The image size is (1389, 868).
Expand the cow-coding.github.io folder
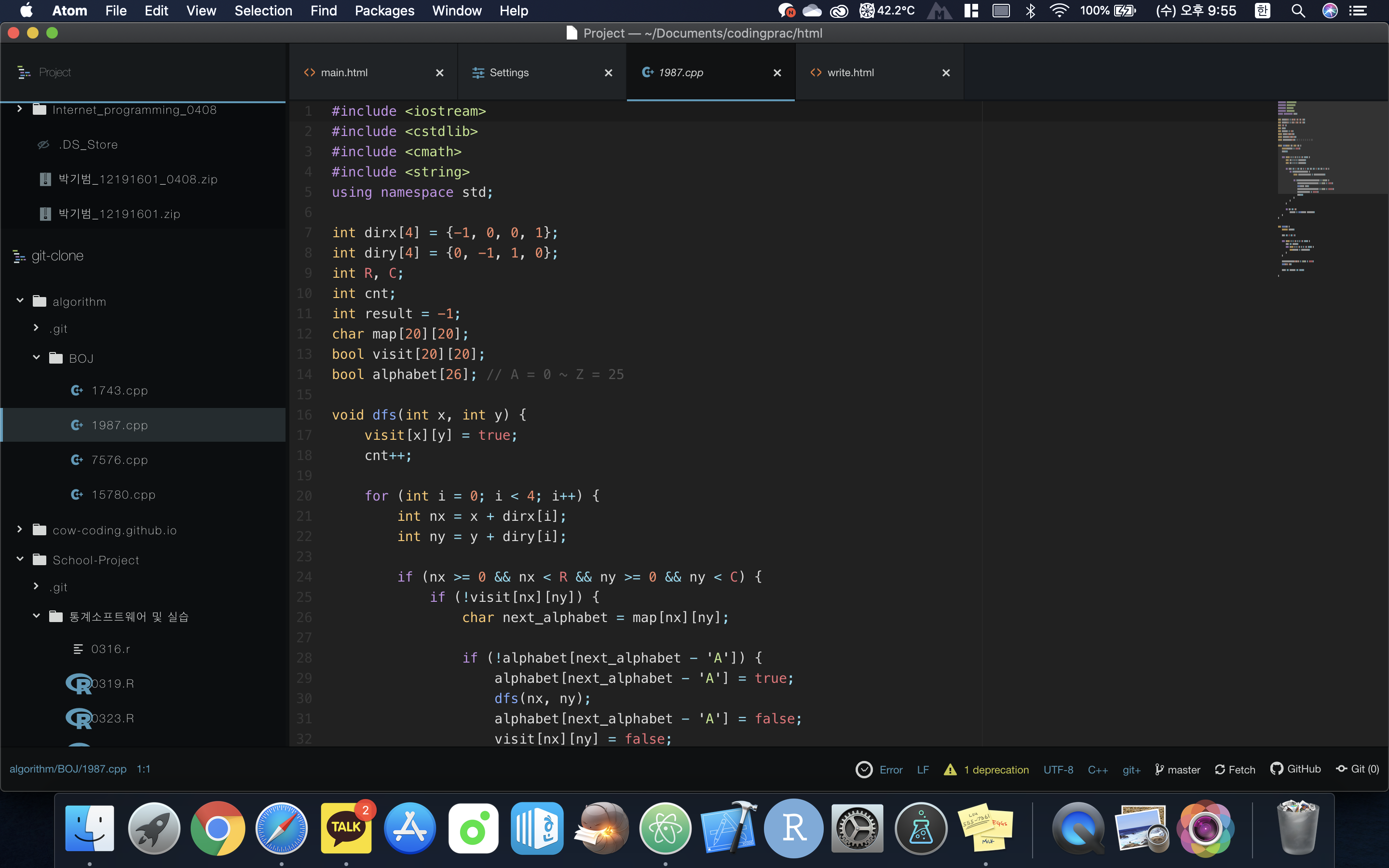coord(20,529)
